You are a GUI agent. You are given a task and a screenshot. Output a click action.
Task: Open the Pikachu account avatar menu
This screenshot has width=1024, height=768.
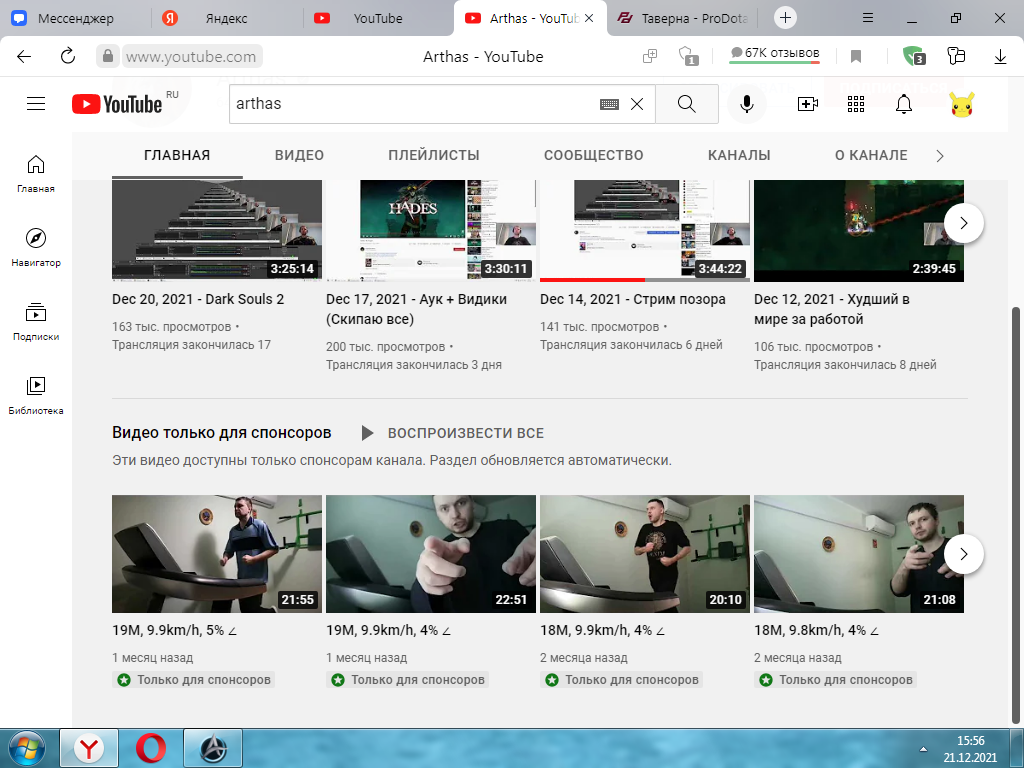(x=961, y=104)
